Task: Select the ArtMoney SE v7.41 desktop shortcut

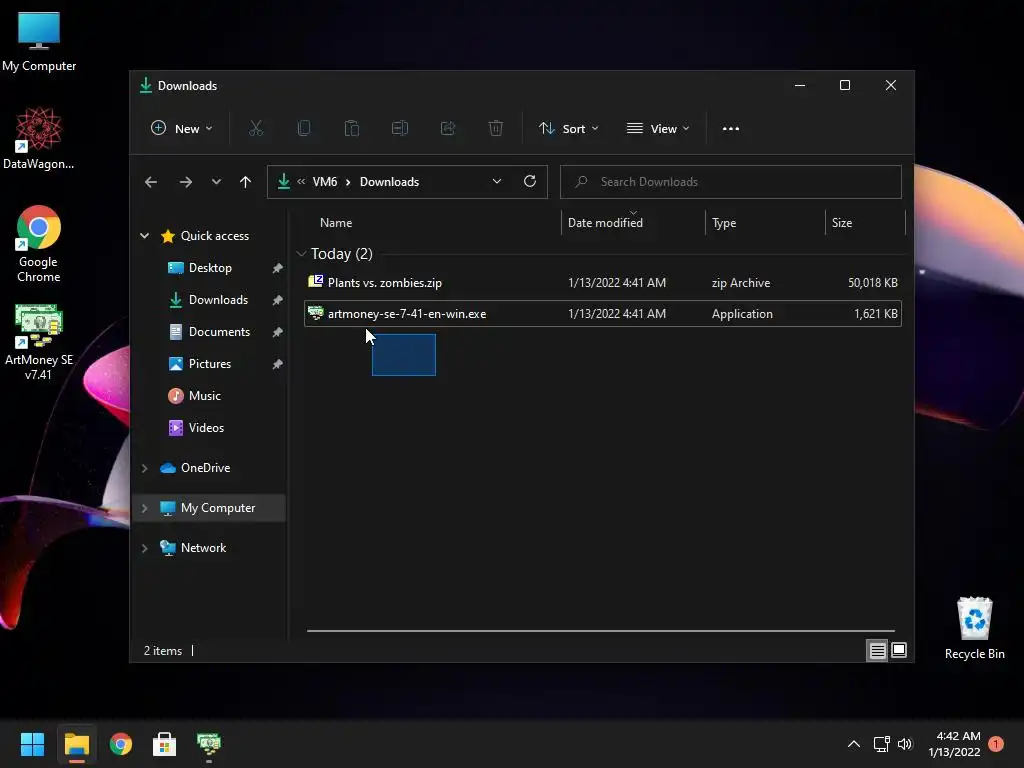Action: tap(39, 342)
